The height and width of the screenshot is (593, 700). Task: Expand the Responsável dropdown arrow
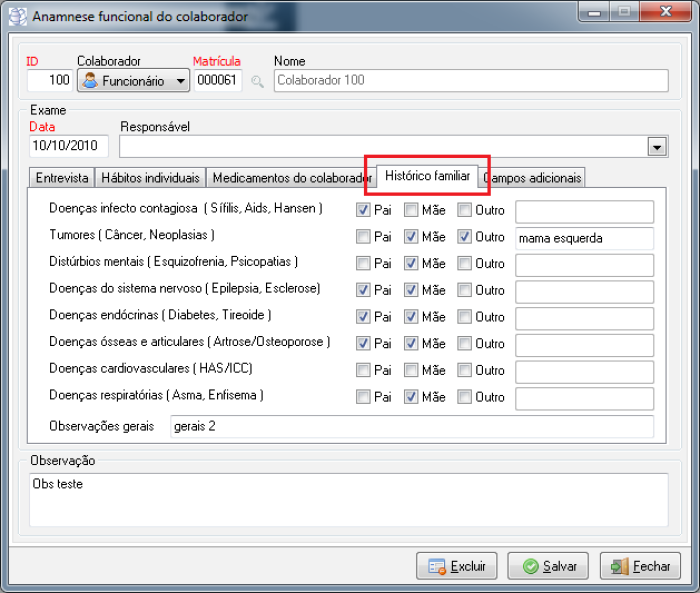click(x=657, y=147)
